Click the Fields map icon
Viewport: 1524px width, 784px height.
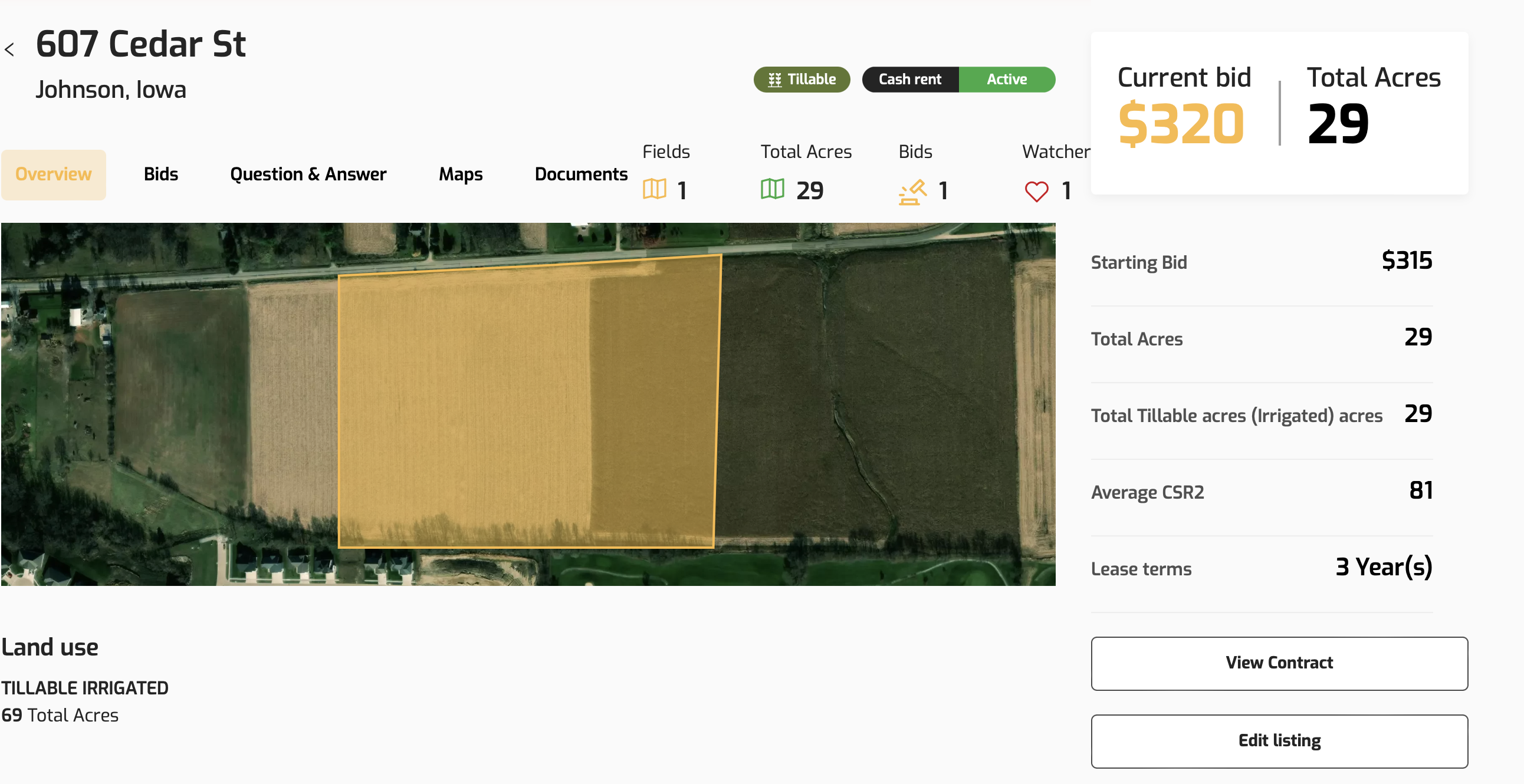coord(654,190)
